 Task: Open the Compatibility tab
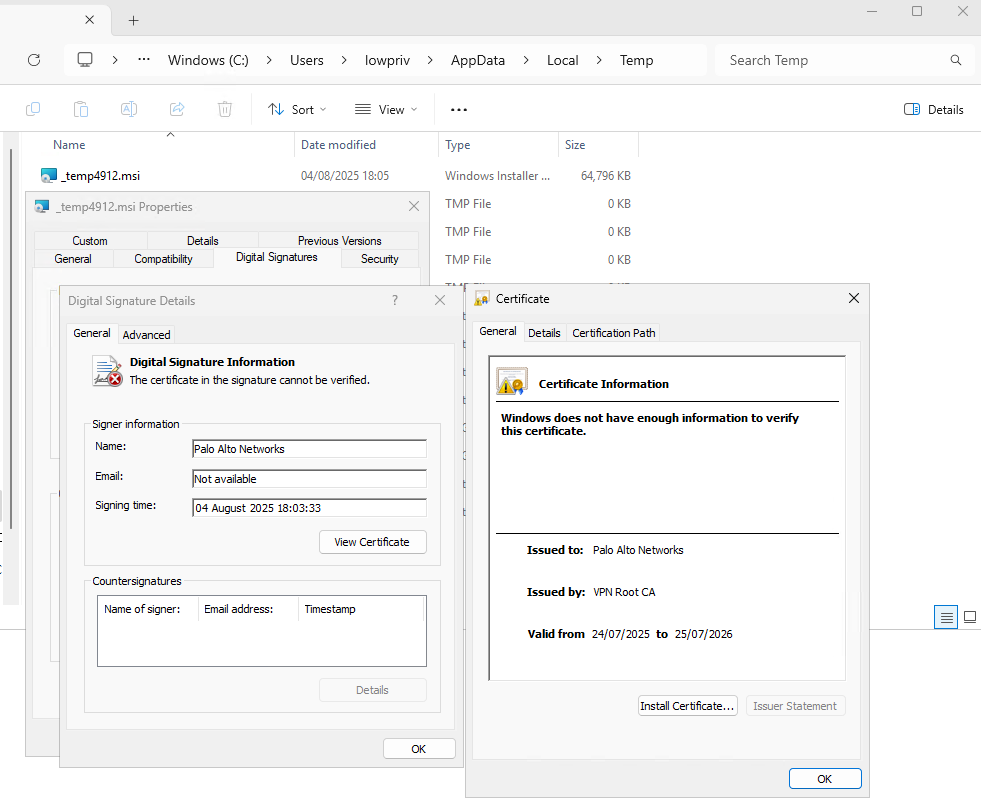[163, 259]
